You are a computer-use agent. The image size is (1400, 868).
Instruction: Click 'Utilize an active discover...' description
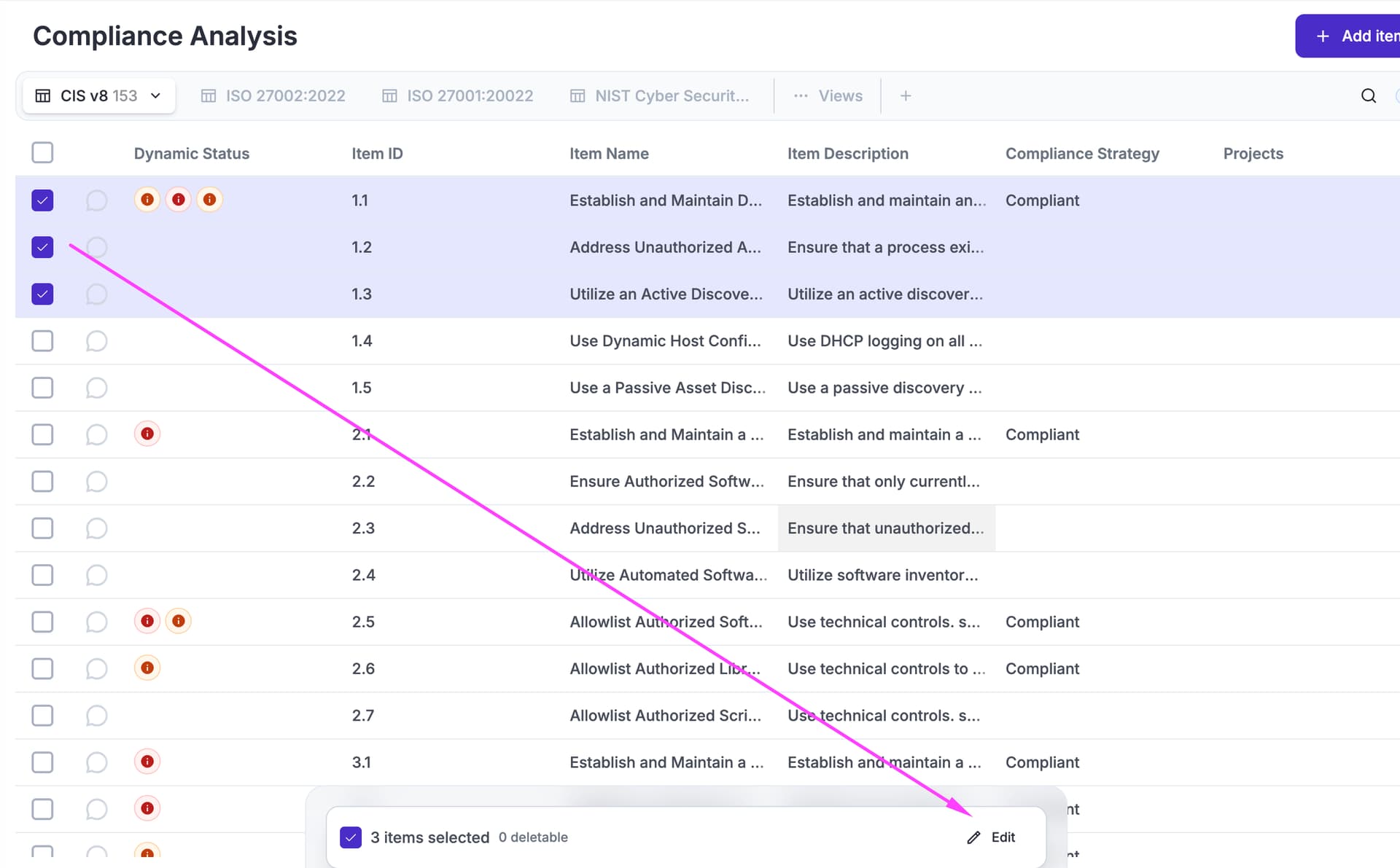pyautogui.click(x=885, y=294)
